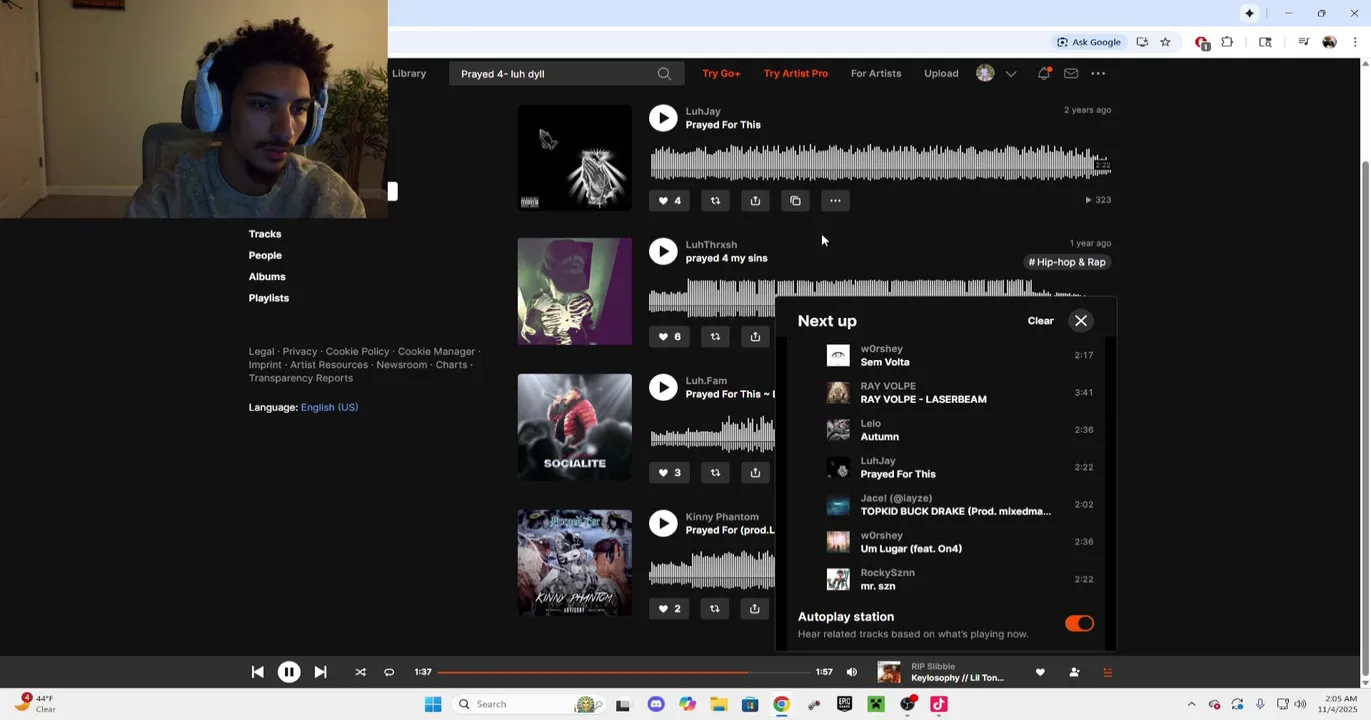Skip to previous track in player bar
Image resolution: width=1371 pixels, height=720 pixels.
[257, 673]
